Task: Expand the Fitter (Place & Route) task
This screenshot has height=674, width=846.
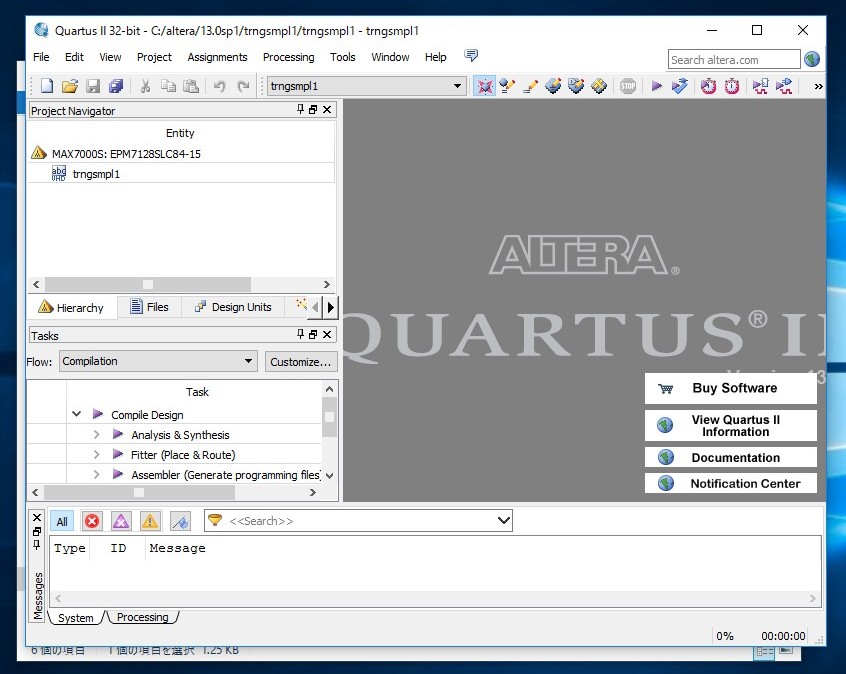Action: tap(97, 454)
